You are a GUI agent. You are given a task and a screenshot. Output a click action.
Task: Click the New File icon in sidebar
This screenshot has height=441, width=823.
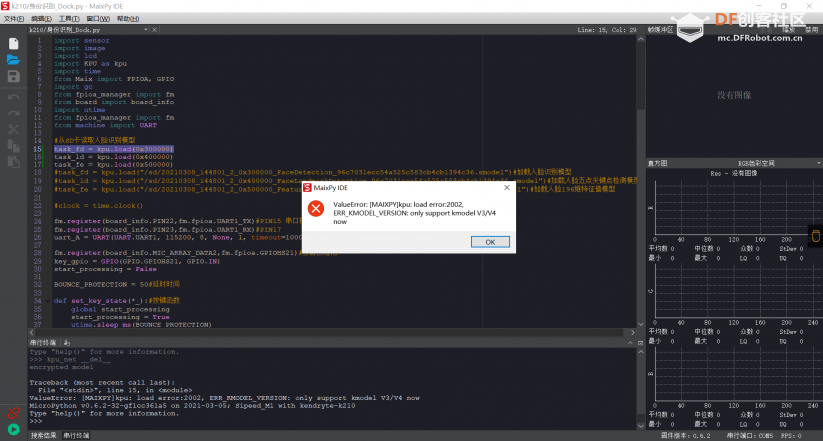click(14, 43)
